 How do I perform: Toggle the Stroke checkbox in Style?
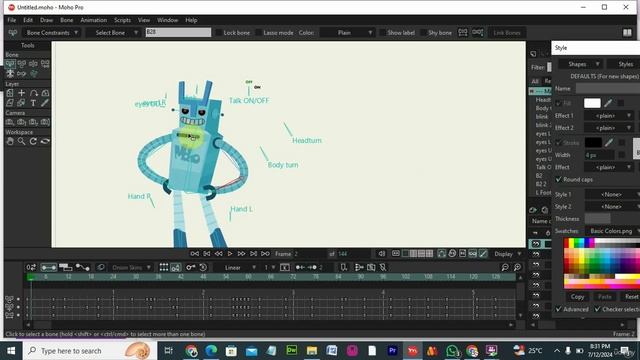pyautogui.click(x=558, y=142)
